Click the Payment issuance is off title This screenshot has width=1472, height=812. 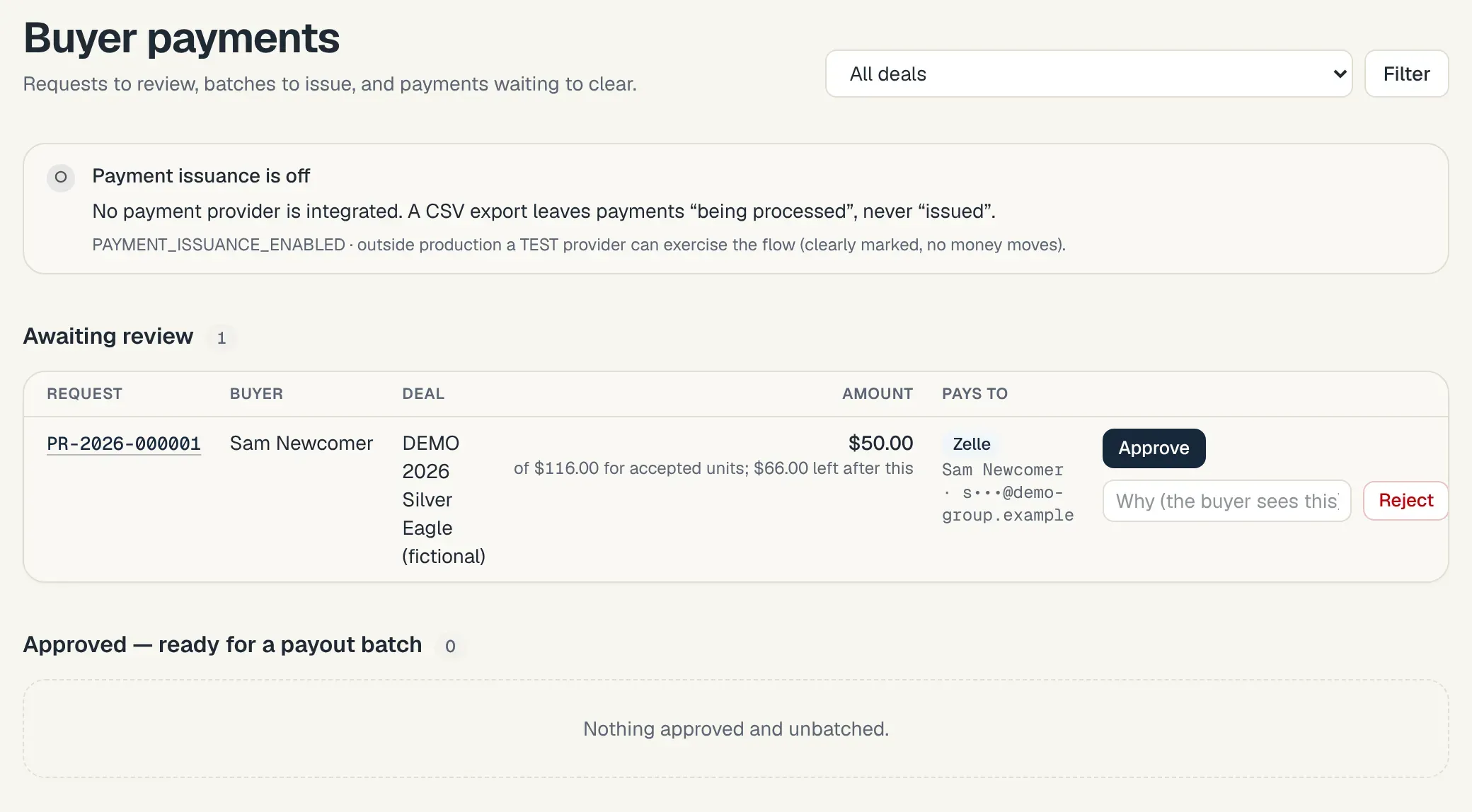coord(201,176)
